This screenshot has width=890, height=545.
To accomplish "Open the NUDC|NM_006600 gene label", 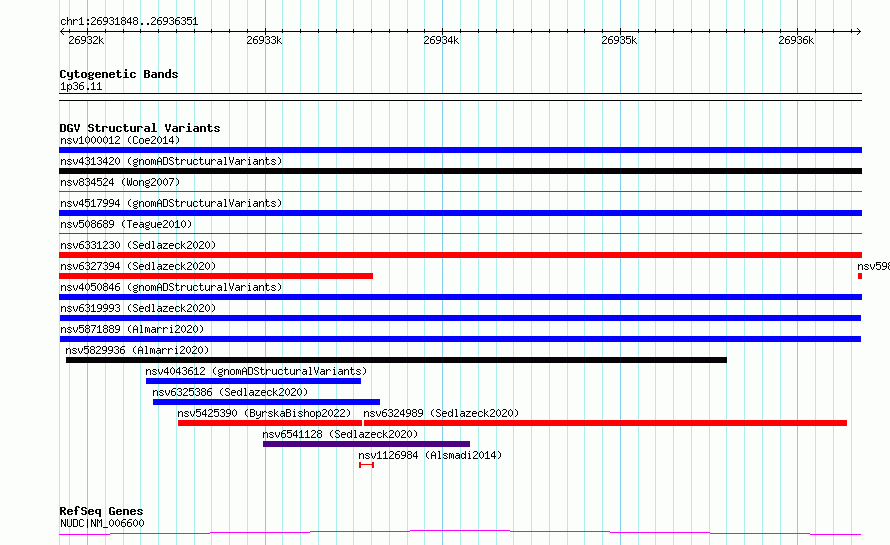I will (x=102, y=523).
